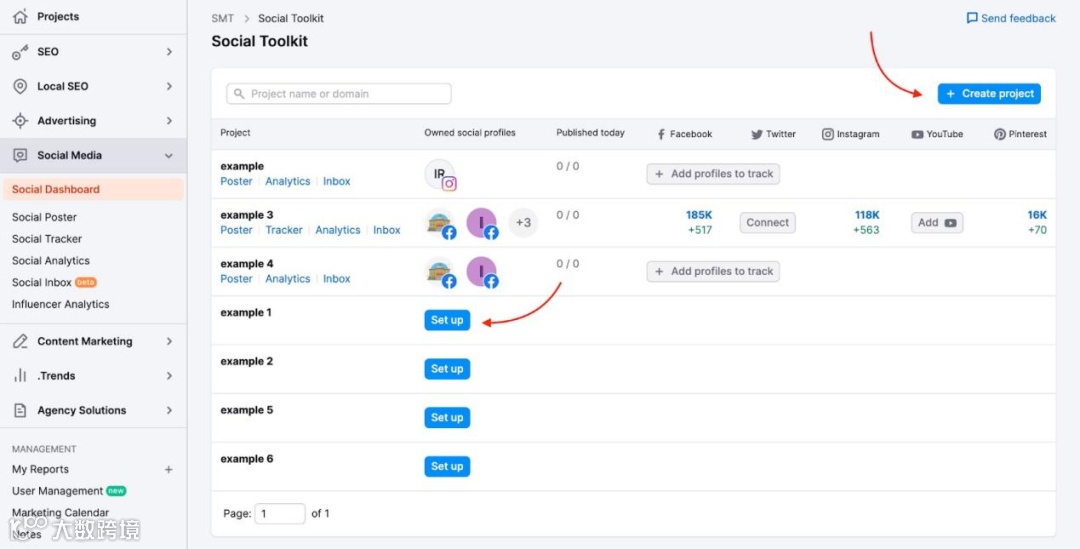The image size is (1080, 549).
Task: Click the plus icon beside My Reports
Action: pyautogui.click(x=168, y=470)
